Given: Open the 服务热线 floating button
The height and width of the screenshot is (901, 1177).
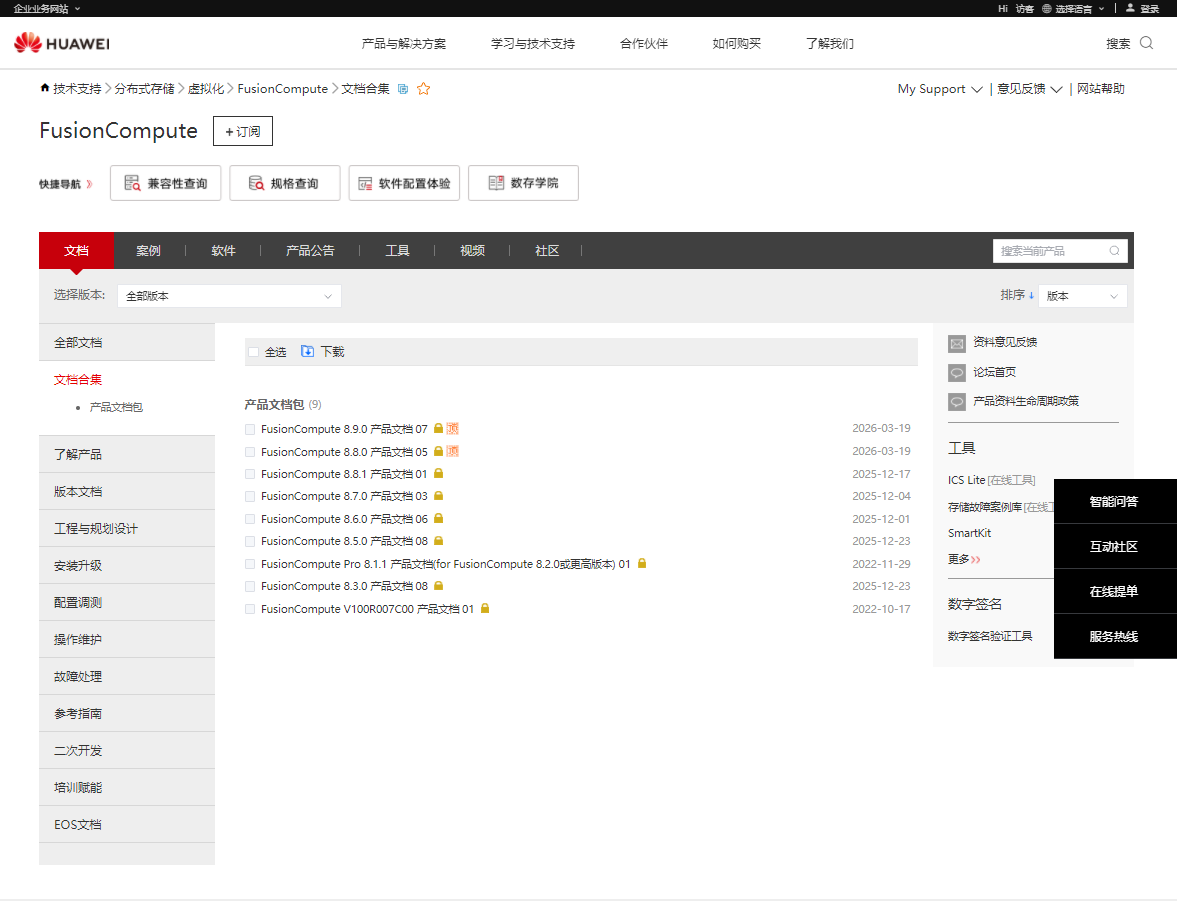Looking at the screenshot, I should [x=1115, y=637].
